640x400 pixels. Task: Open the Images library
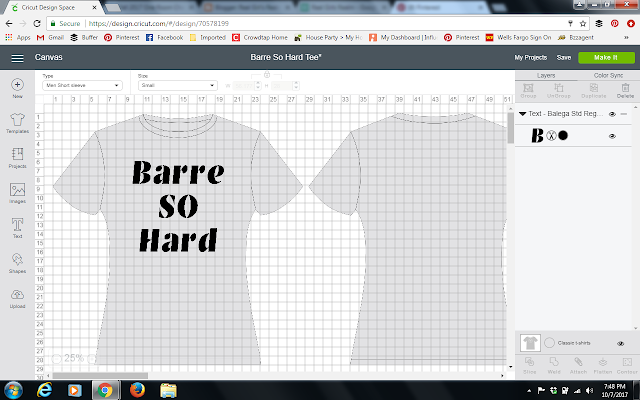coord(17,193)
